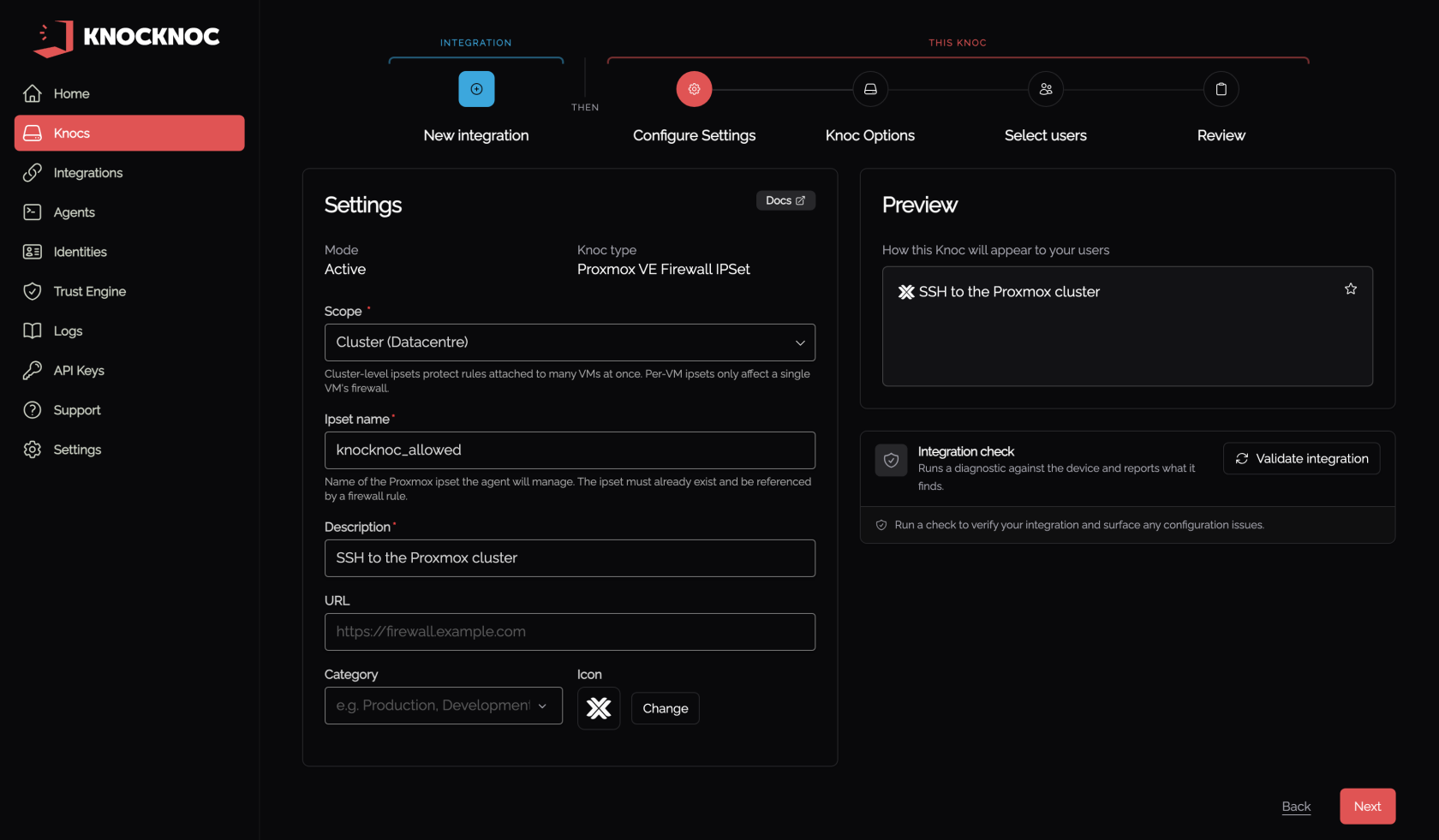This screenshot has width=1439, height=840.
Task: Click the Settings gear icon in sidebar
Action: [x=33, y=450]
